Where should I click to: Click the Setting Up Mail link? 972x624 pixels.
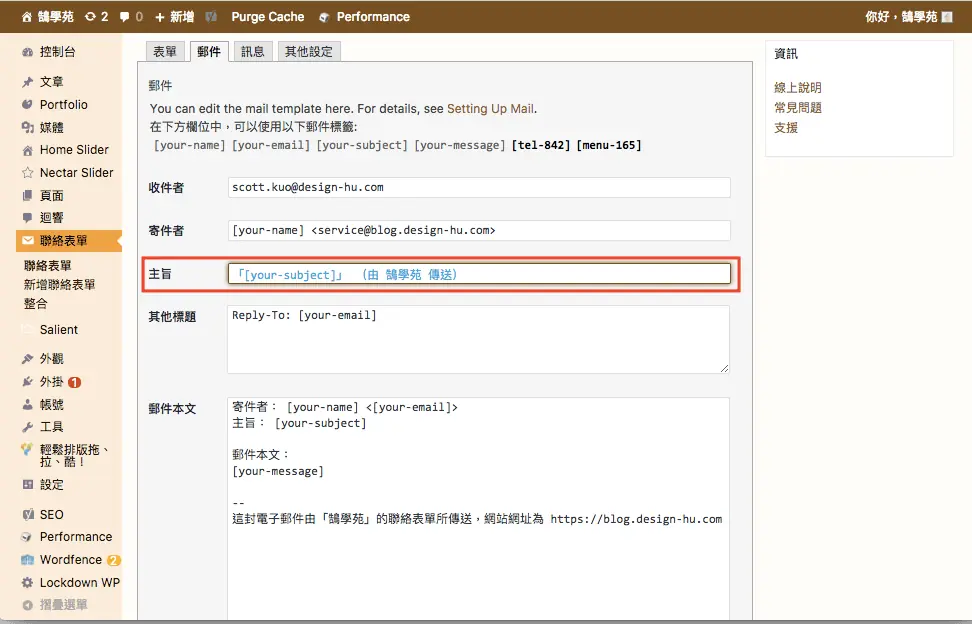[490, 108]
